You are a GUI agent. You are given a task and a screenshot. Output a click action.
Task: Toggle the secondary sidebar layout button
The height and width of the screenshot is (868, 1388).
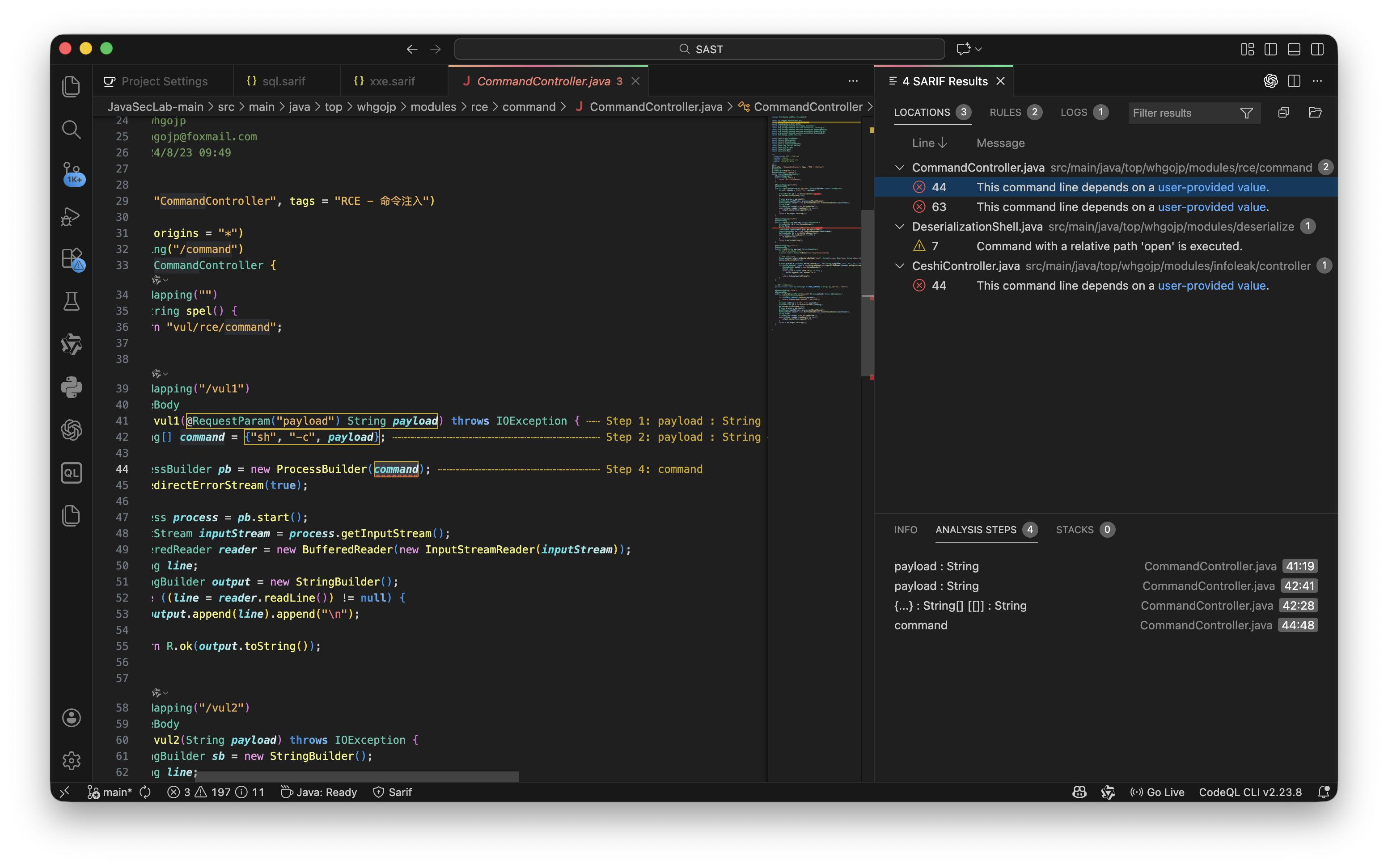(x=1317, y=49)
